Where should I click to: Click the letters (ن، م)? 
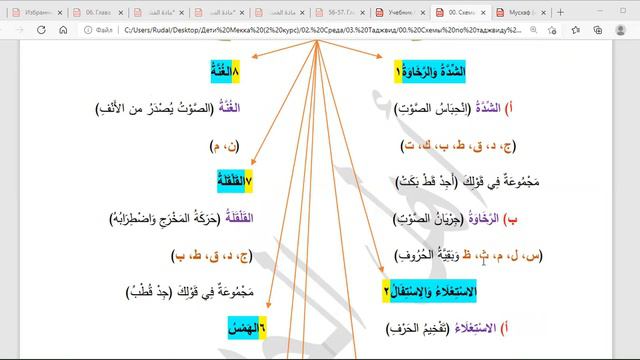[x=224, y=146]
